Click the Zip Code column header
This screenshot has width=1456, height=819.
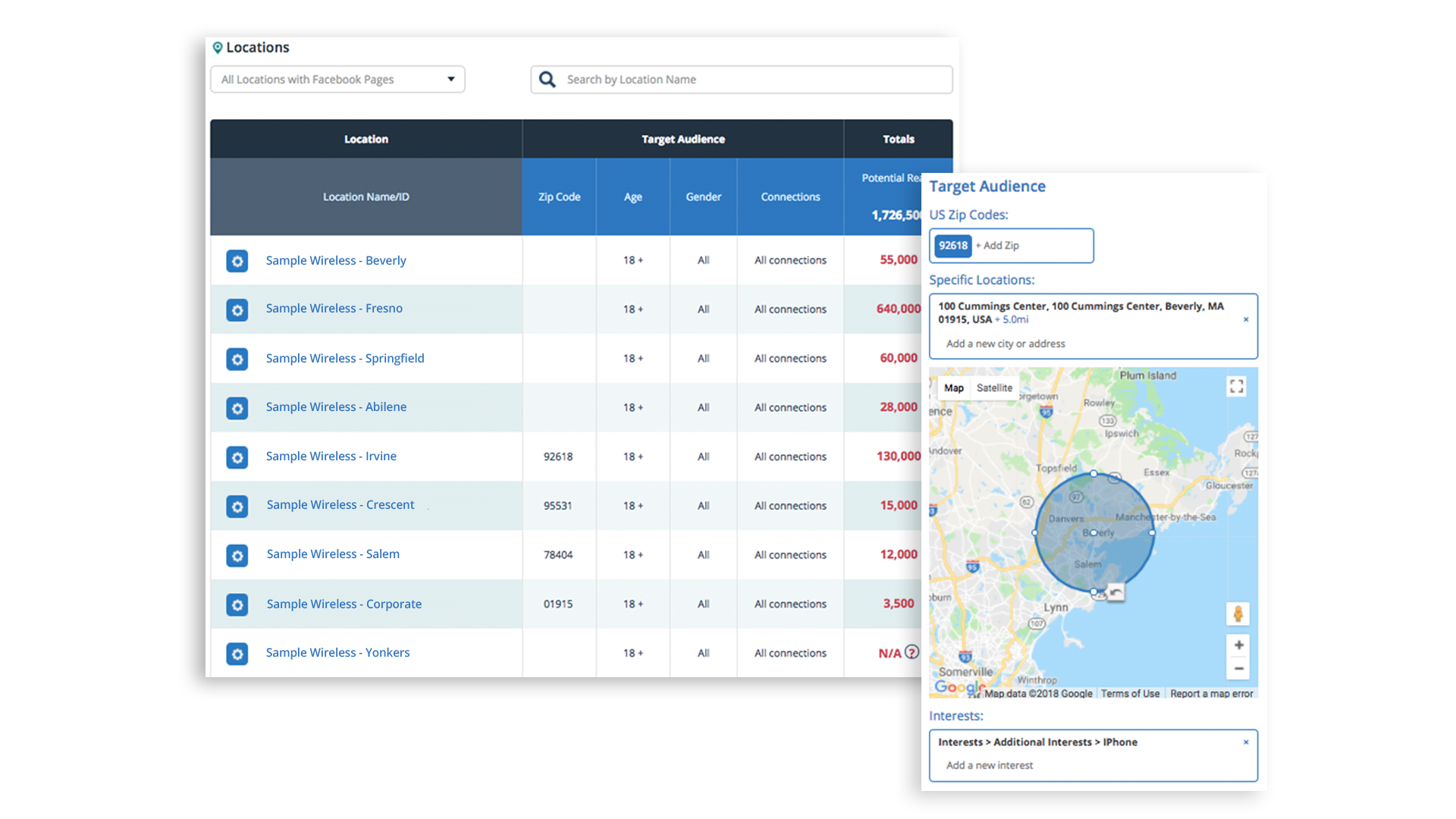click(x=559, y=196)
